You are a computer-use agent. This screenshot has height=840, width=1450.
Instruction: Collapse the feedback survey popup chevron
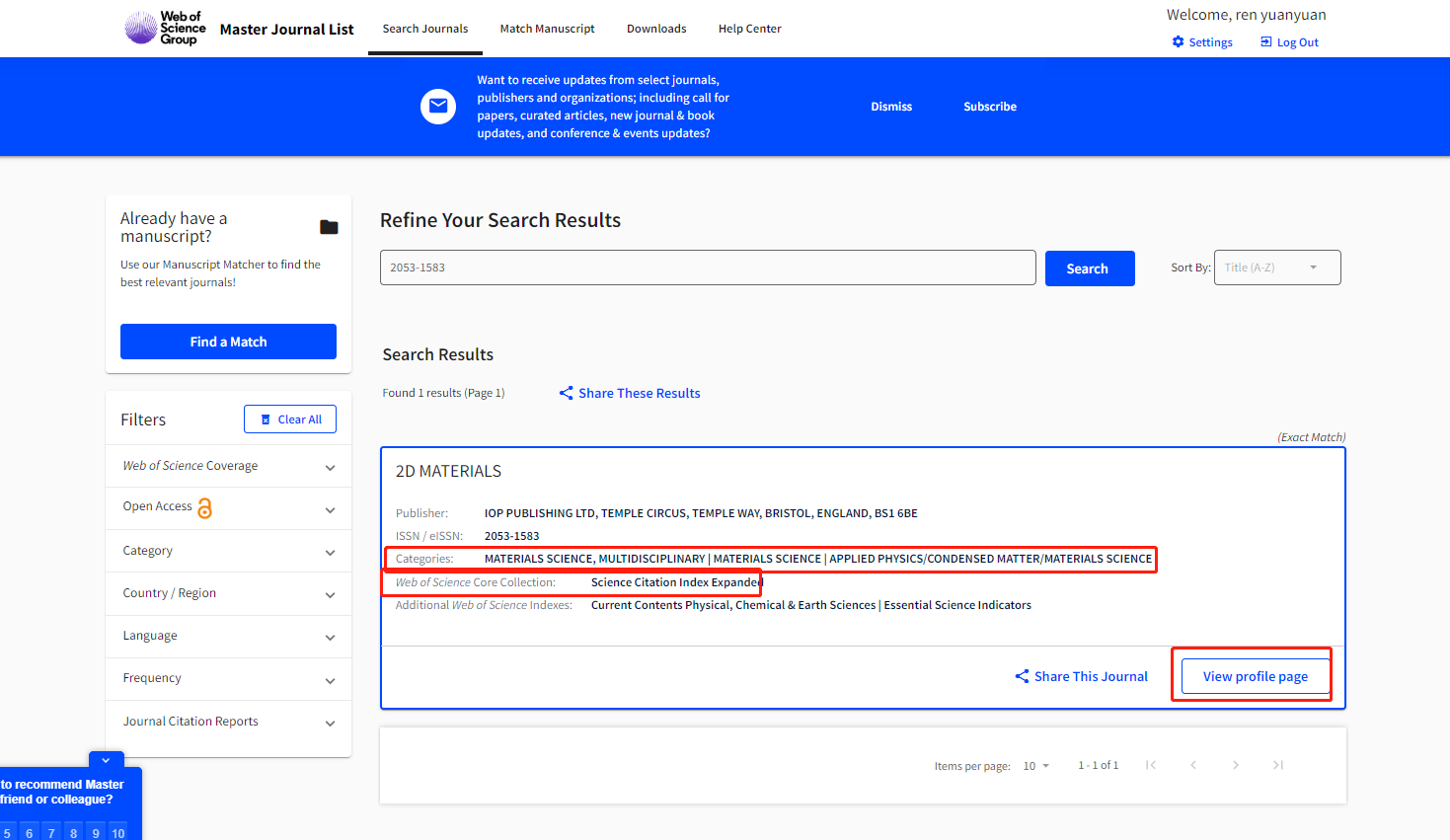tap(106, 760)
